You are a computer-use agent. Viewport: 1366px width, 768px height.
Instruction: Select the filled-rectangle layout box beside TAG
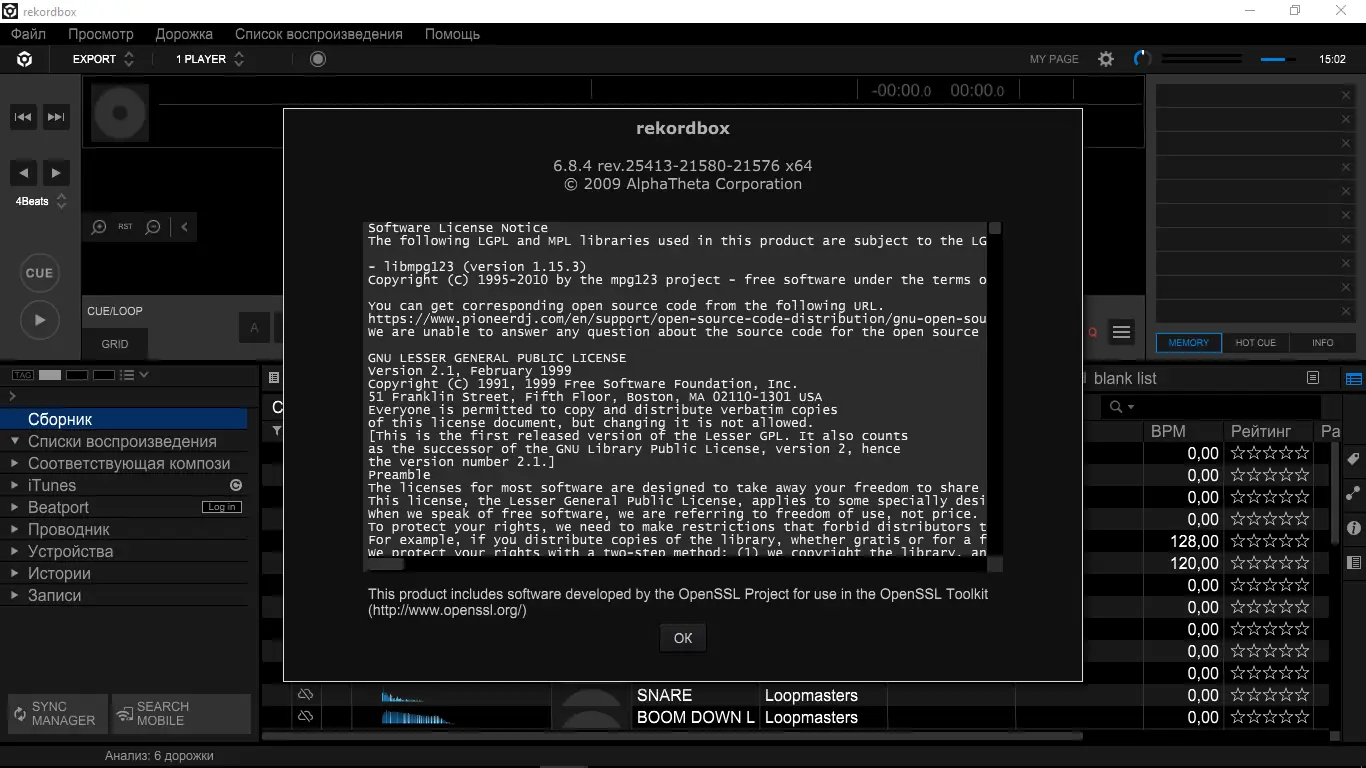point(50,375)
